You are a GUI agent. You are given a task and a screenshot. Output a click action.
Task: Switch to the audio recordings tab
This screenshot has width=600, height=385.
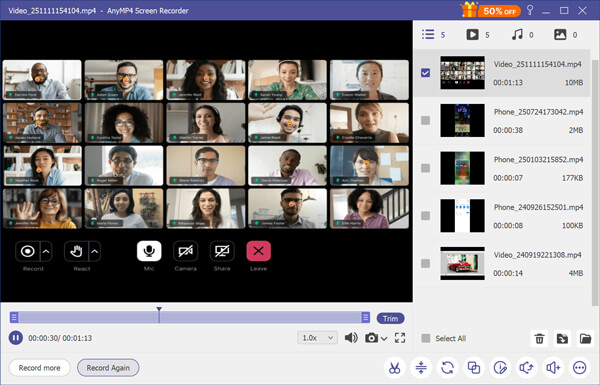coord(522,35)
